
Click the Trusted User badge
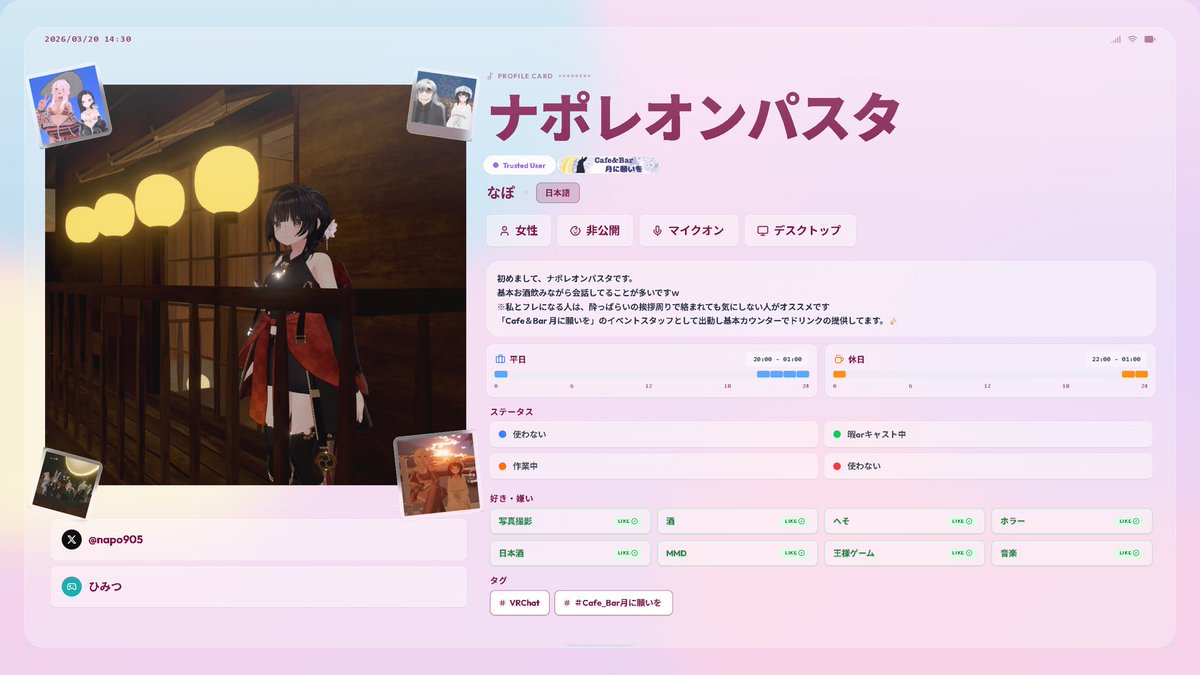point(519,165)
